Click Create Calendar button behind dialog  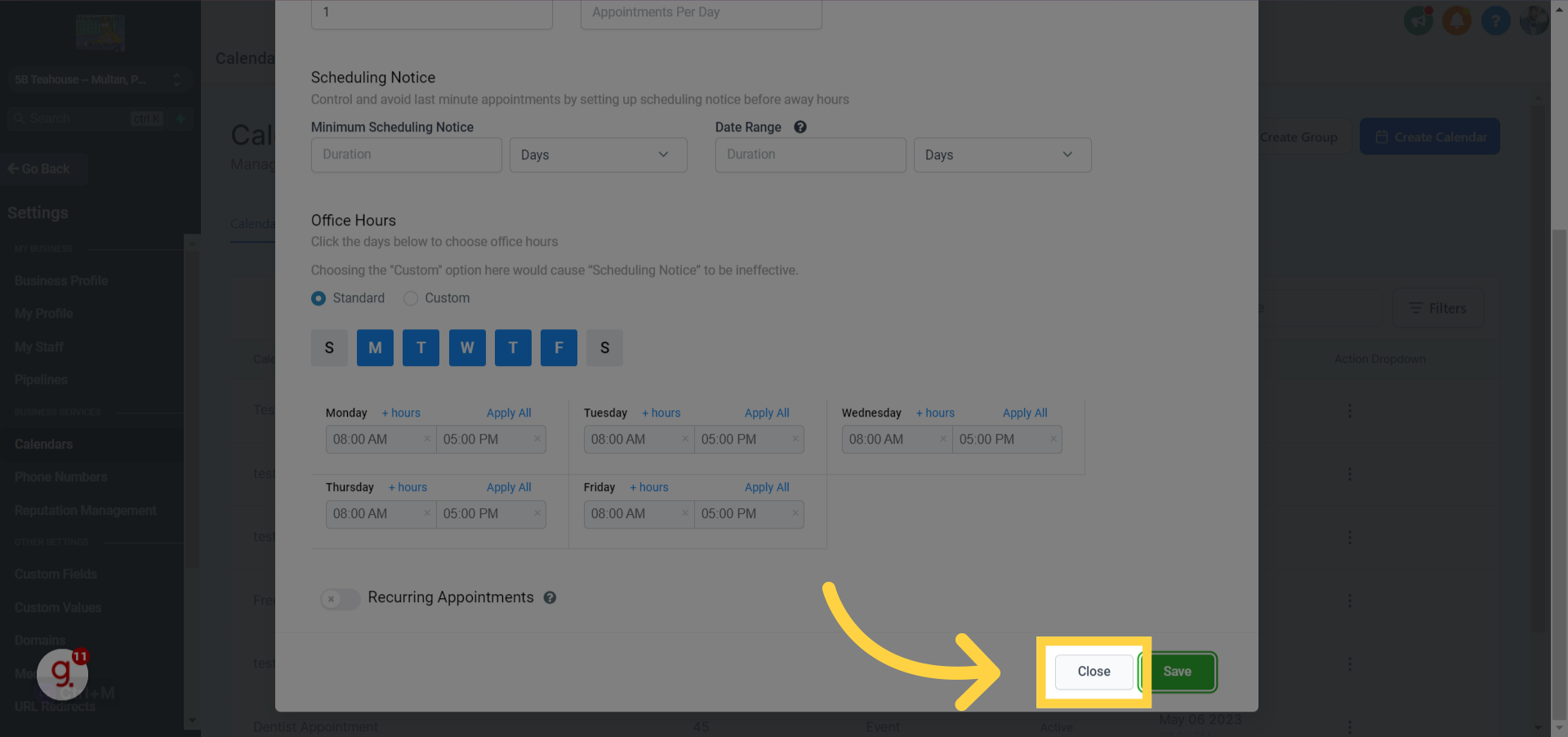click(1430, 136)
